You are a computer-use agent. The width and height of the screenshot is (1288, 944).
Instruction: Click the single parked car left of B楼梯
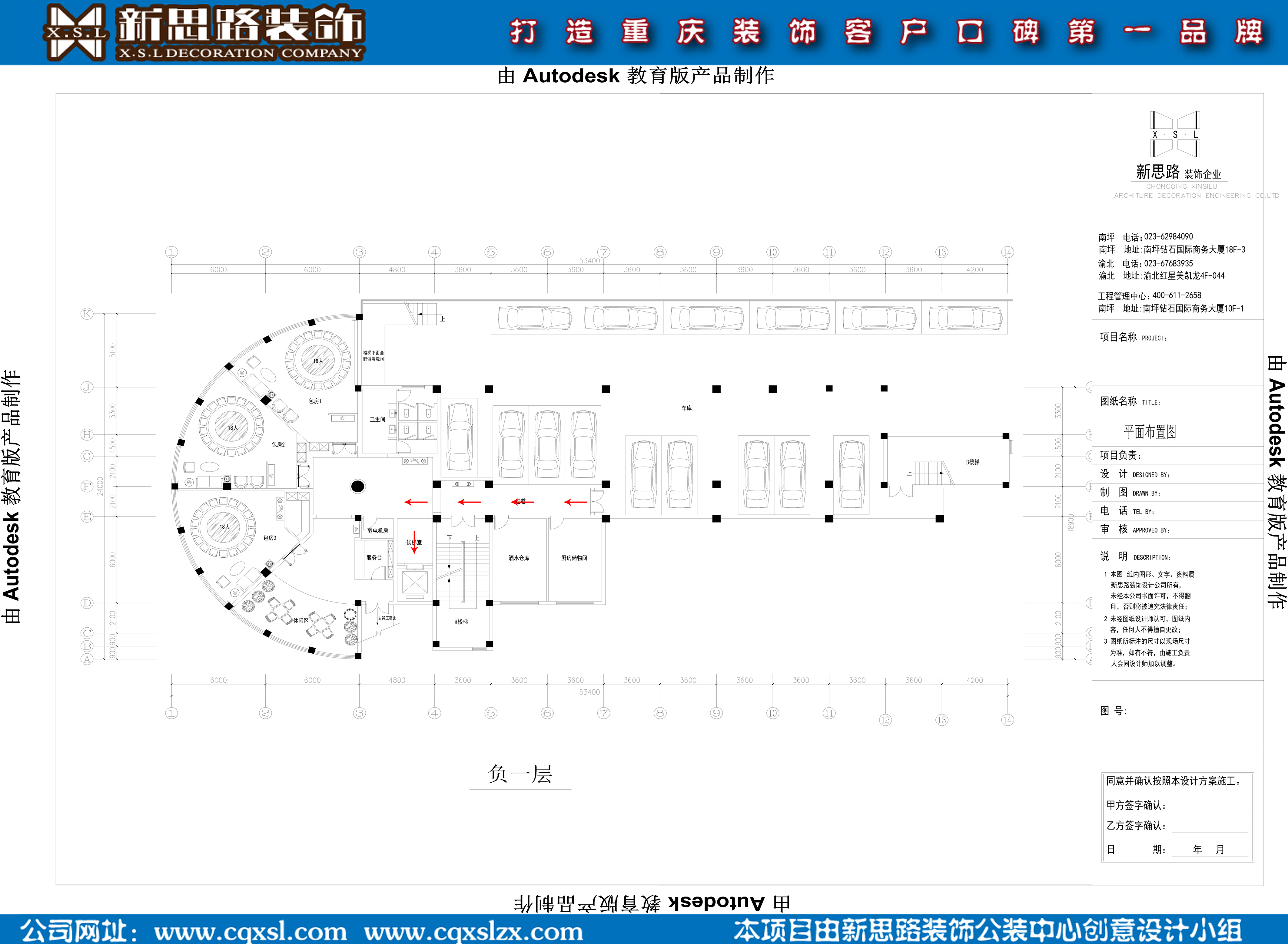[851, 474]
